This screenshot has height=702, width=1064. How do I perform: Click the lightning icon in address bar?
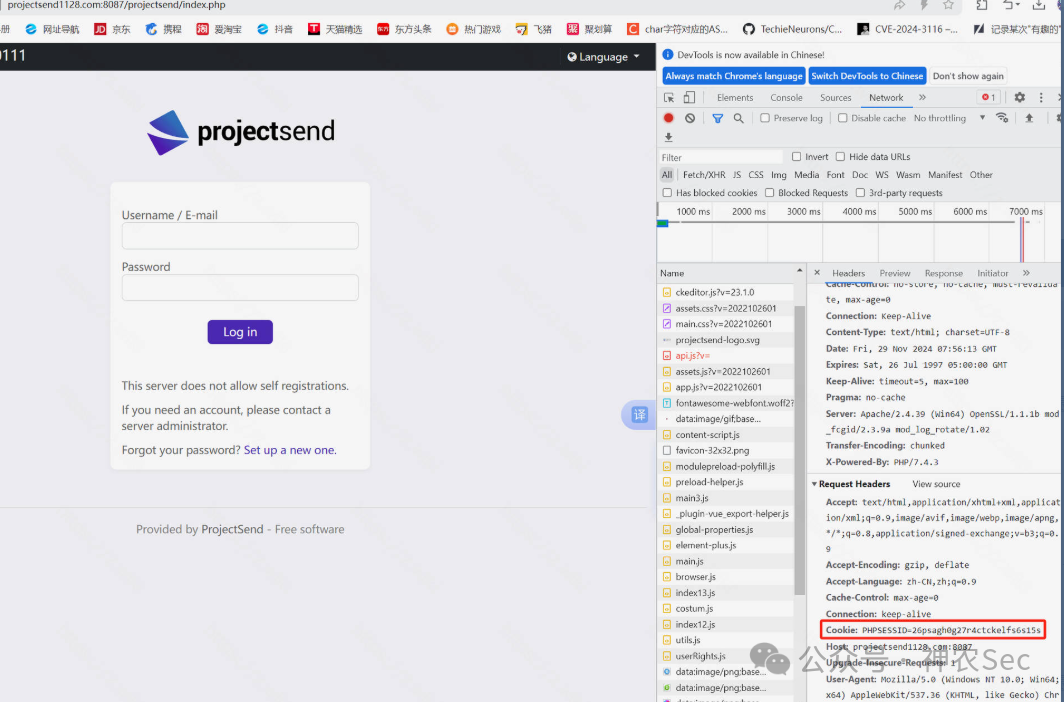tap(924, 5)
